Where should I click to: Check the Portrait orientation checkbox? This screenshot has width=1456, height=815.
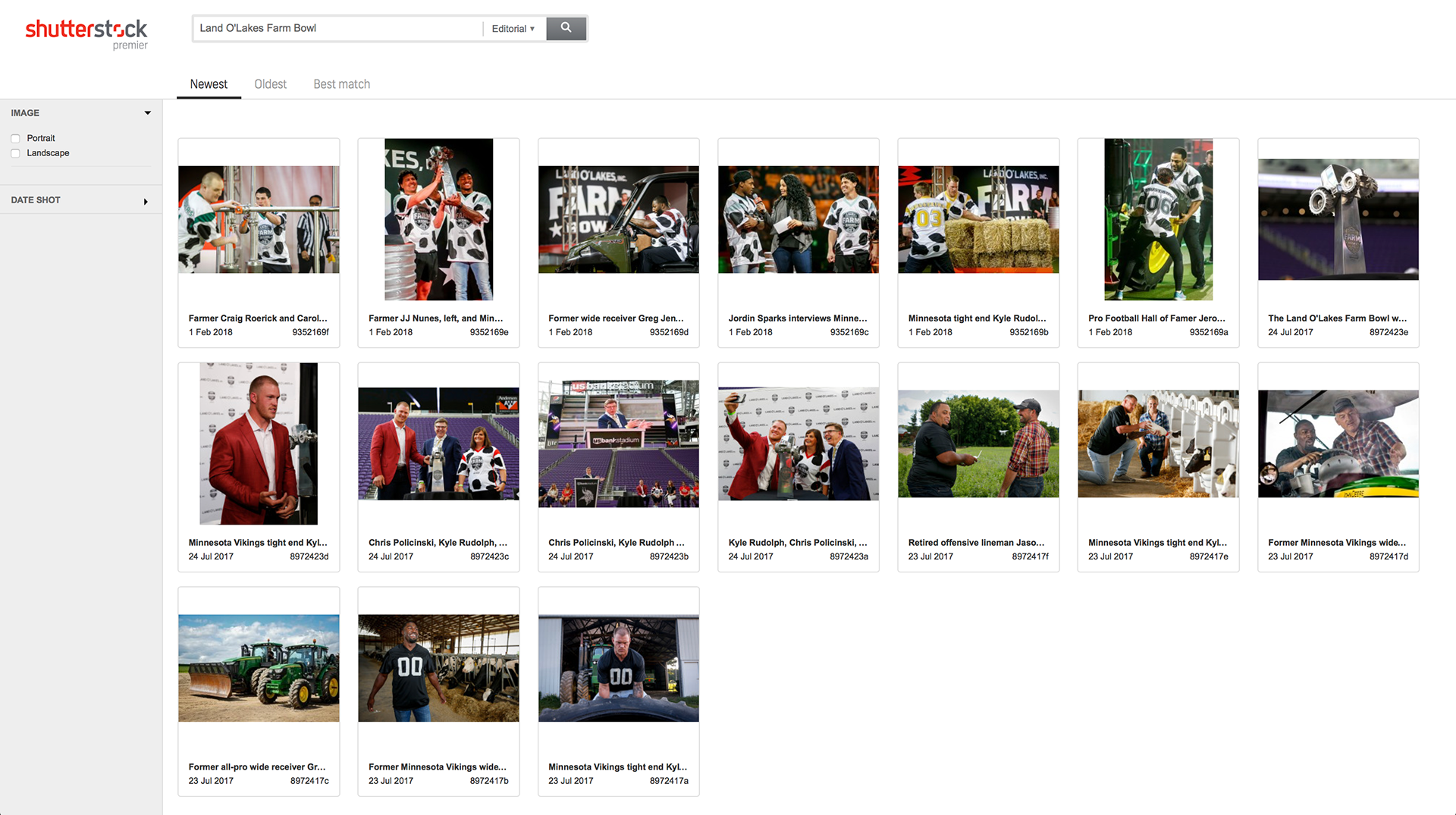tap(15, 139)
